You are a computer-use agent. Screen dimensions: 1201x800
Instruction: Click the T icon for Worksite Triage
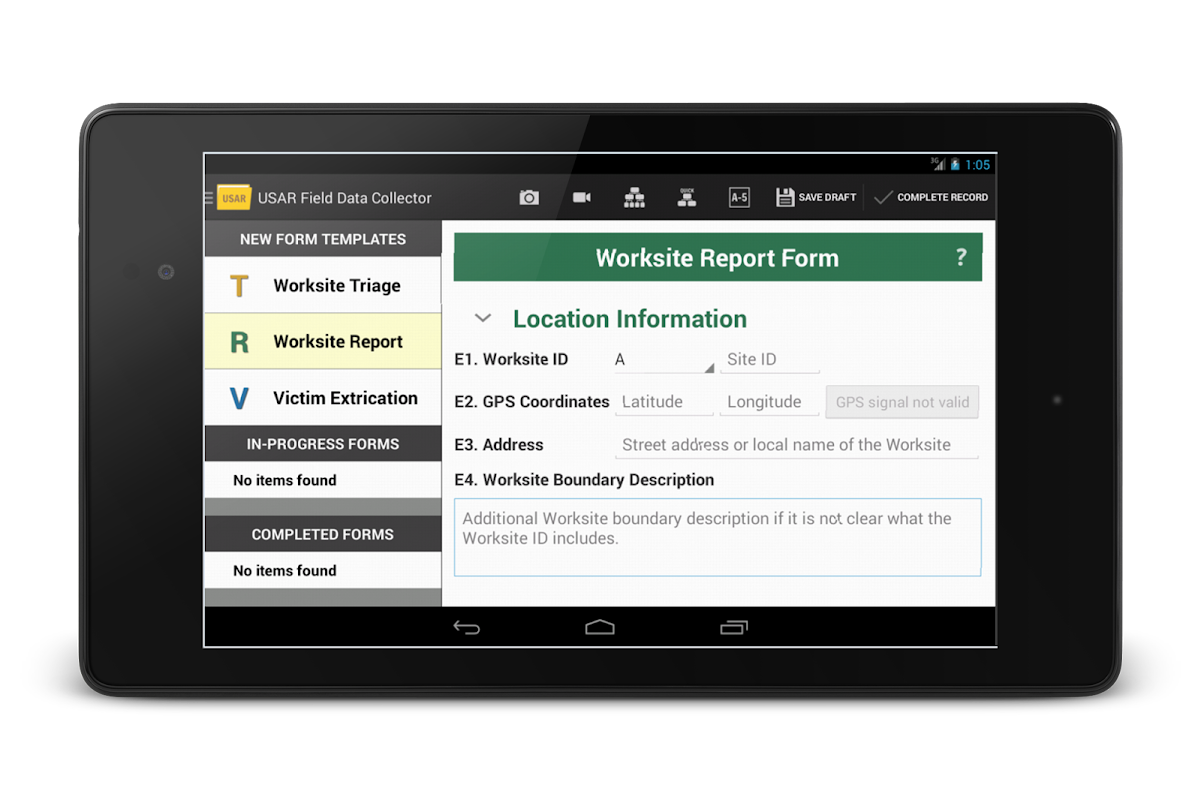coord(239,286)
